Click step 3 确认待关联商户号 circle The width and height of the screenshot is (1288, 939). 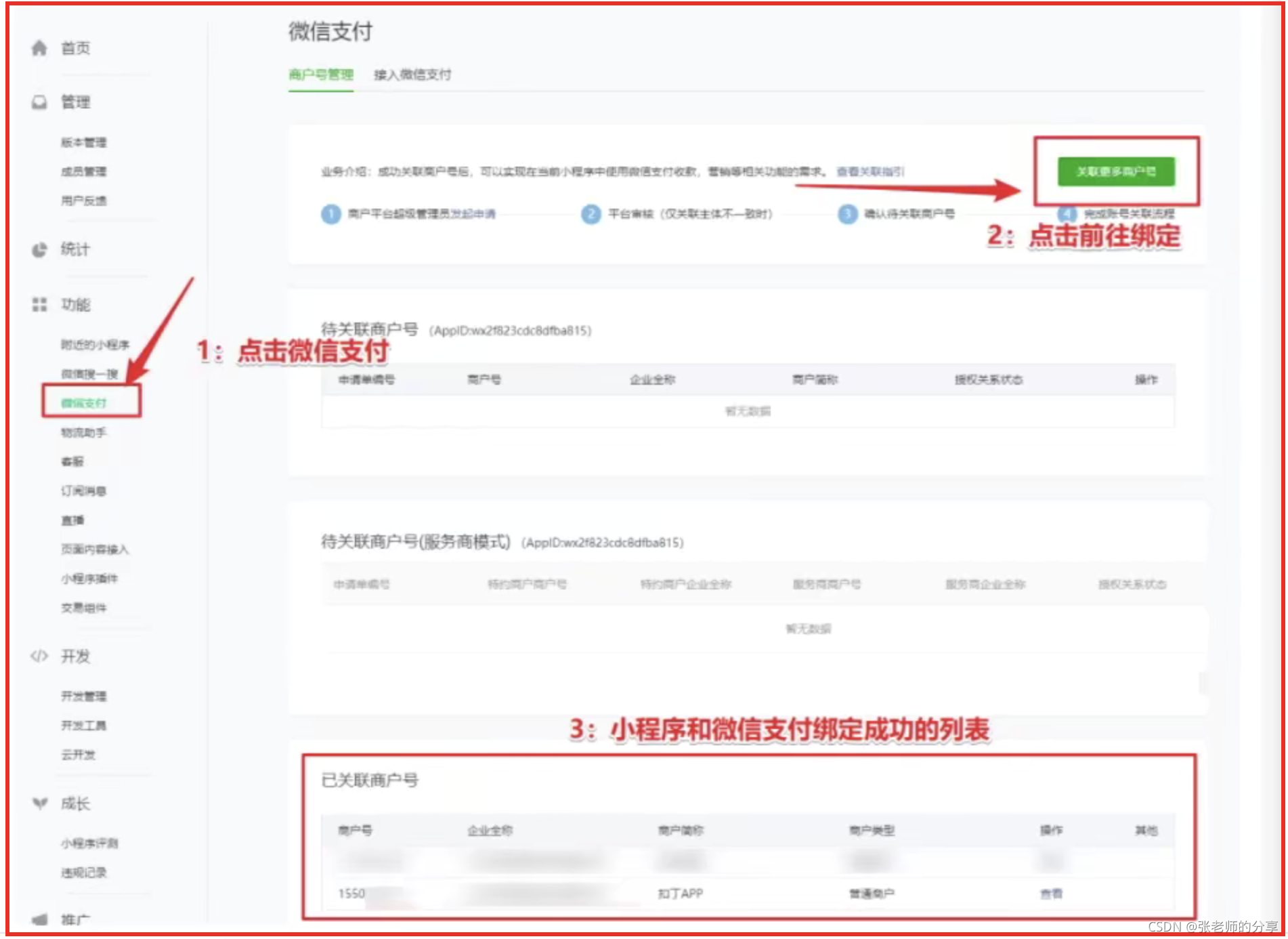tap(848, 214)
